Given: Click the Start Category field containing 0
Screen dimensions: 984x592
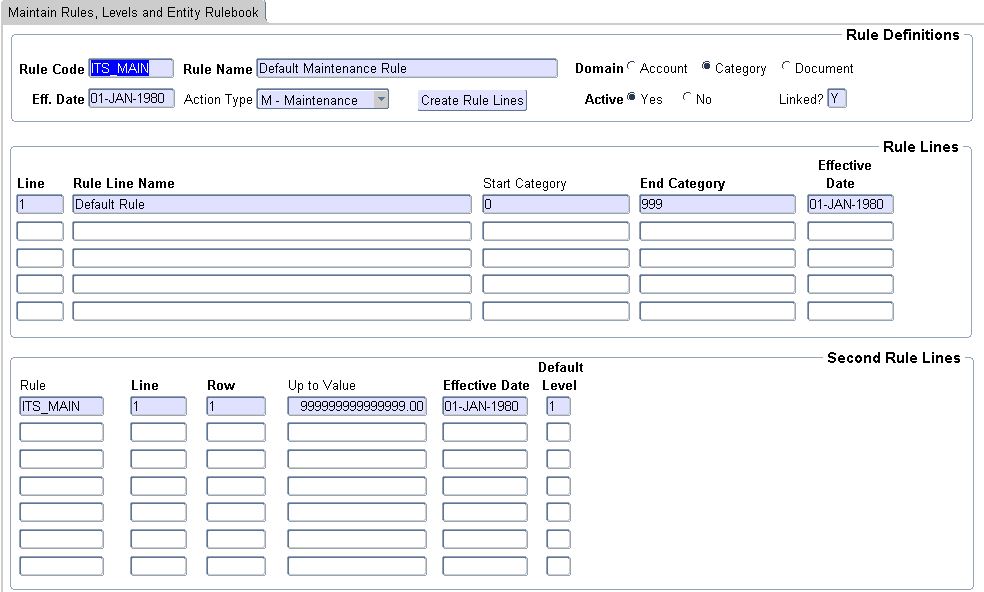Looking at the screenshot, I should click(556, 204).
